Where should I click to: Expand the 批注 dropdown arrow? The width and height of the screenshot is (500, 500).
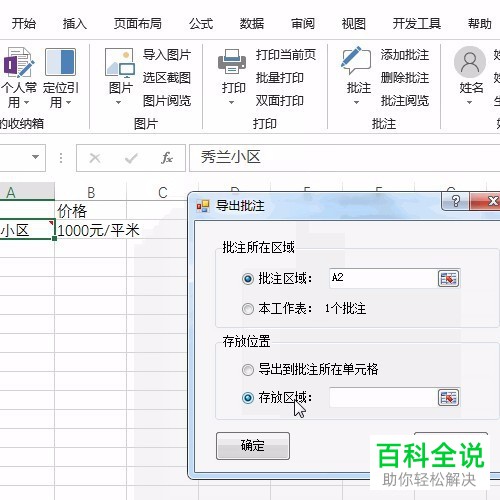click(x=356, y=103)
